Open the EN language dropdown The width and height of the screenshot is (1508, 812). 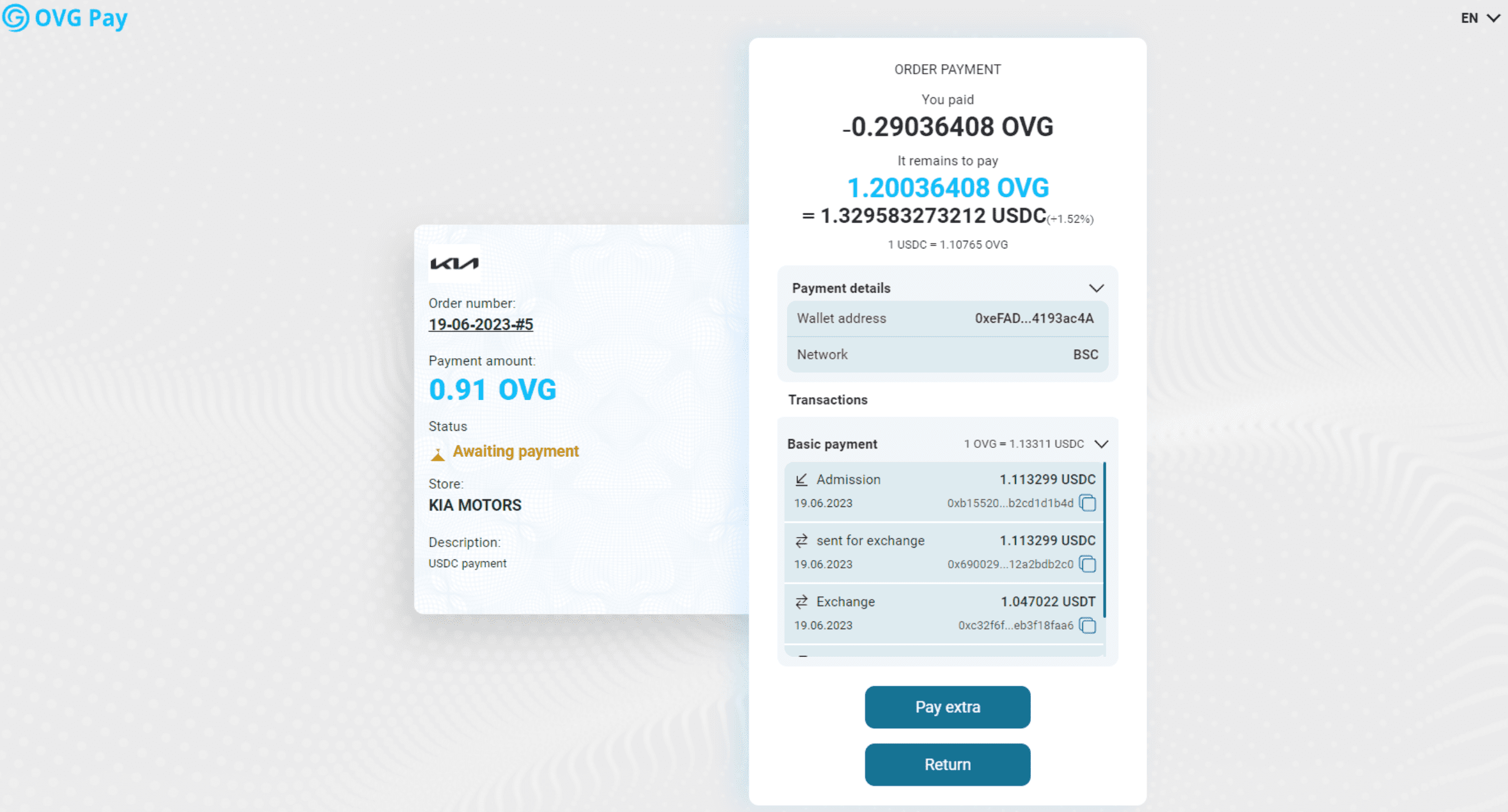click(1480, 18)
